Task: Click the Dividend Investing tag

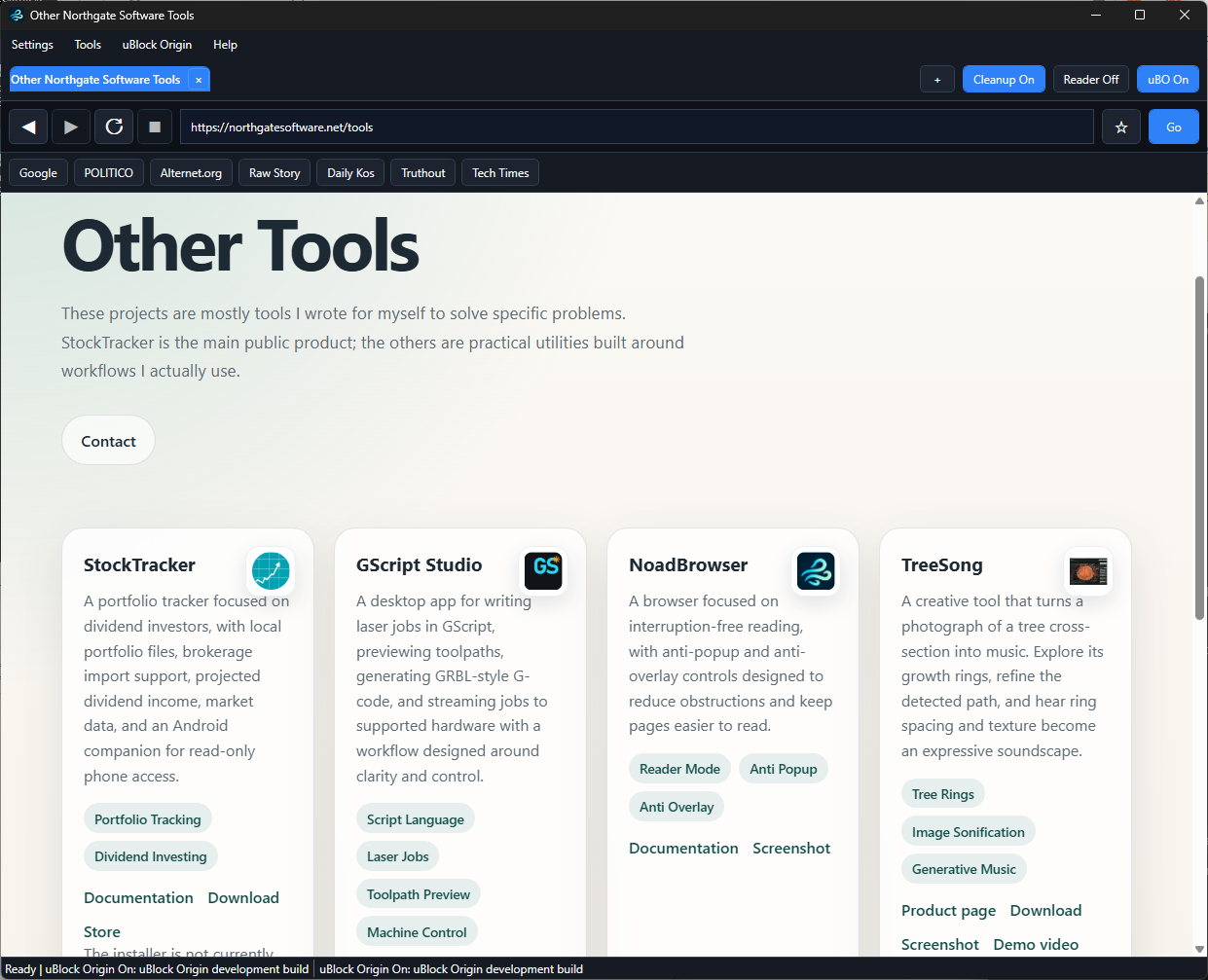Action: coord(151,856)
